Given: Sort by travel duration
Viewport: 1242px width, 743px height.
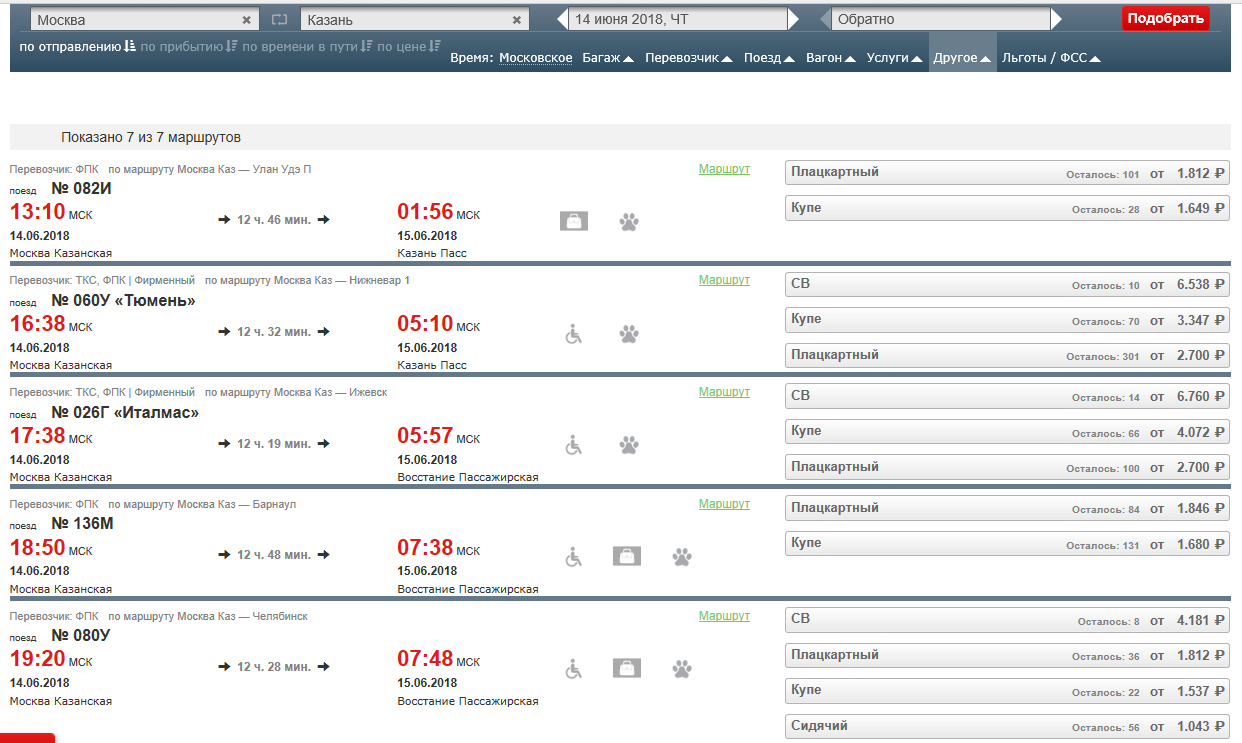Looking at the screenshot, I should pos(307,46).
